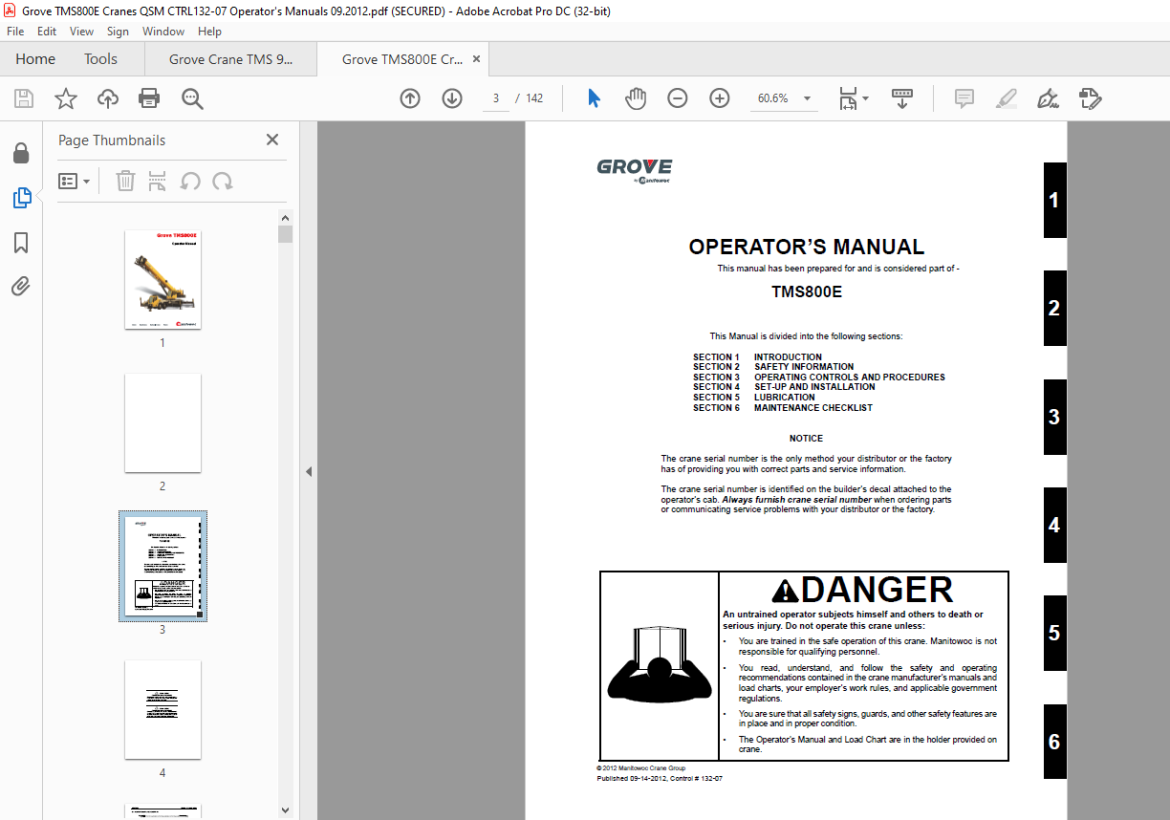Select the Hand pan tool
Image resolution: width=1170 pixels, height=820 pixels.
(x=635, y=98)
